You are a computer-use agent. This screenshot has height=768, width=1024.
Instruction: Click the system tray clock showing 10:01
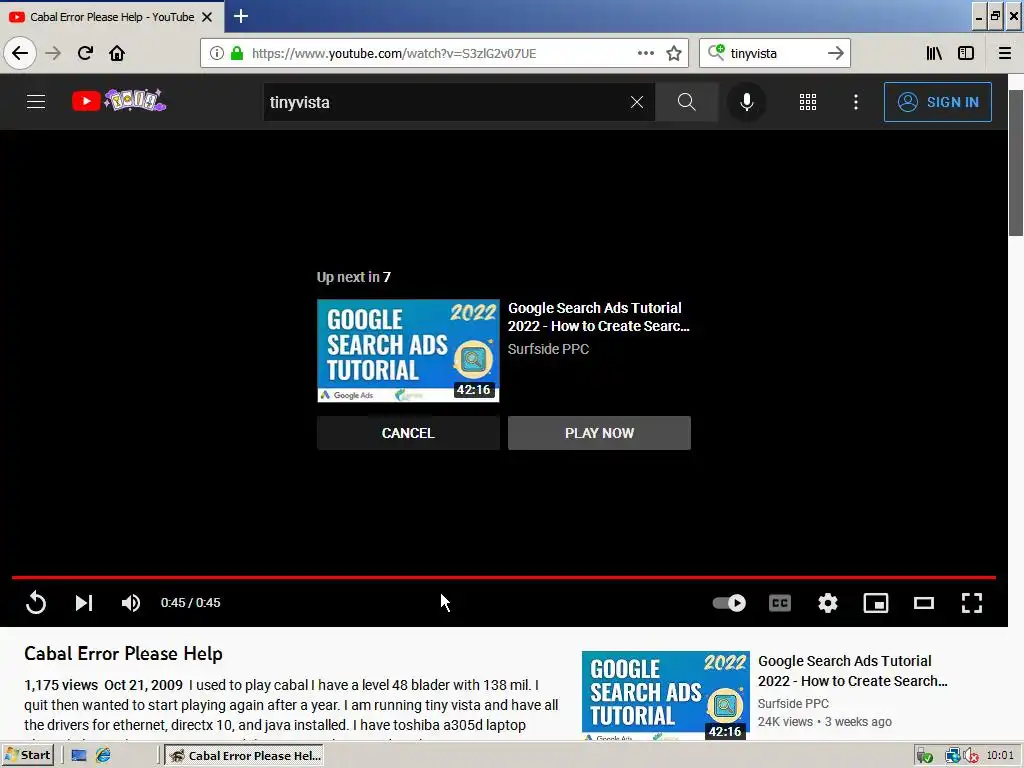point(1000,755)
